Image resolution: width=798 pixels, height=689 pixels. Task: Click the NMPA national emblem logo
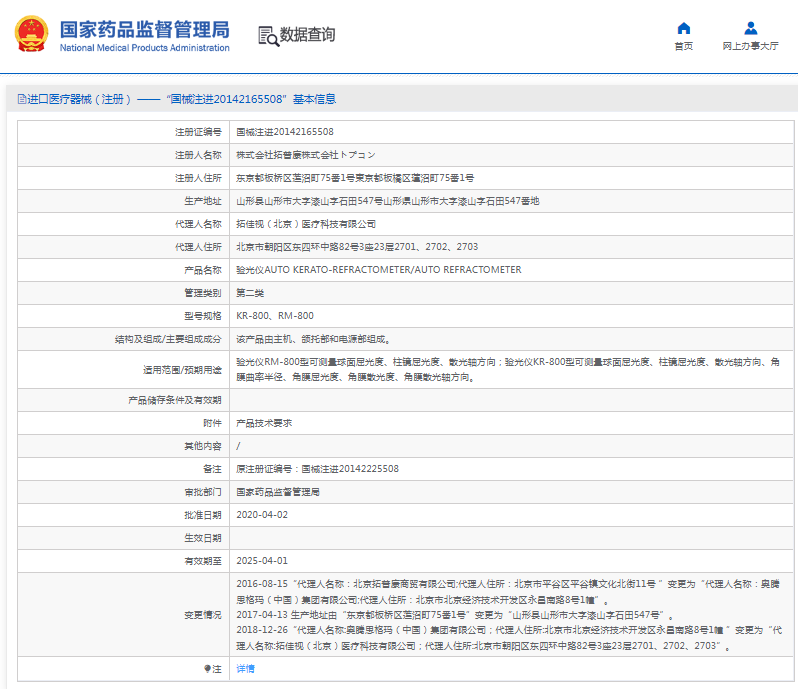pos(31,34)
